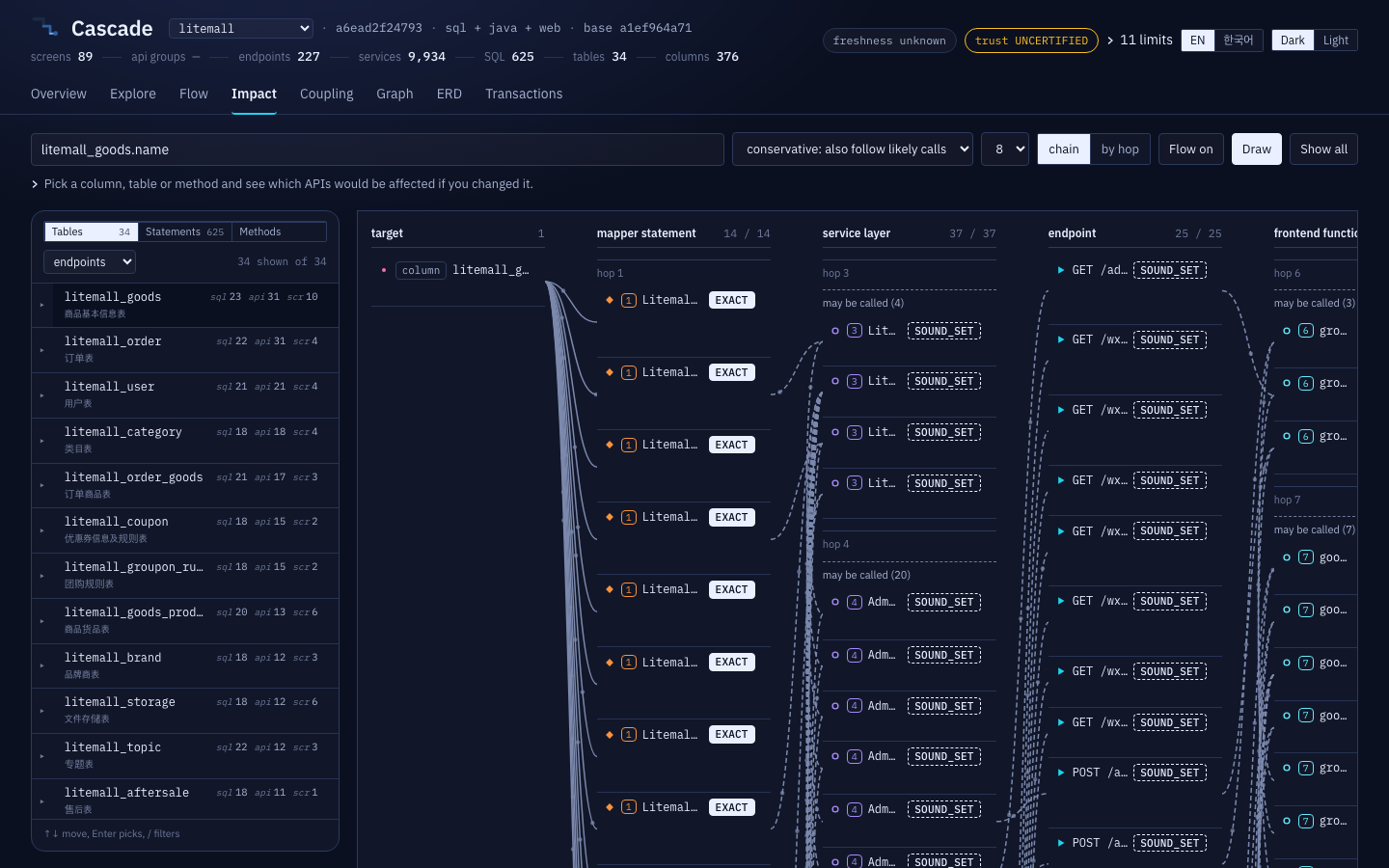Screen dimensions: 1389x868
Task: Click the service layer column header
Action: coord(857,233)
